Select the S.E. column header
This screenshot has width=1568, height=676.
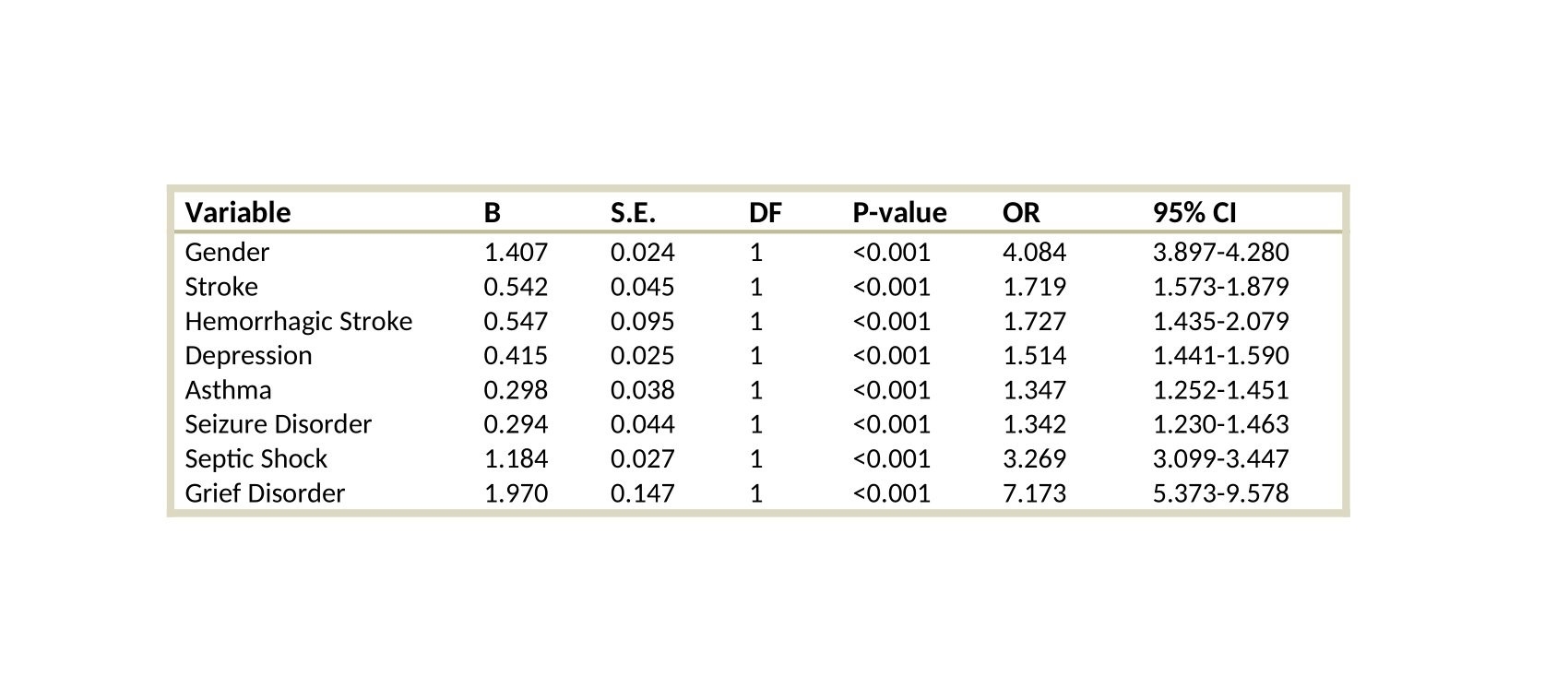click(633, 213)
